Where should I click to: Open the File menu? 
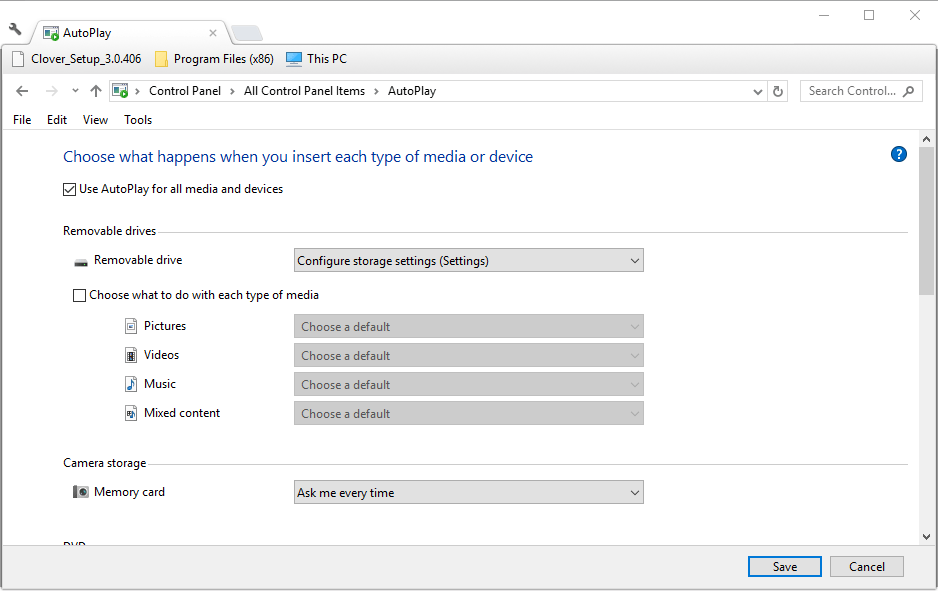[22, 120]
